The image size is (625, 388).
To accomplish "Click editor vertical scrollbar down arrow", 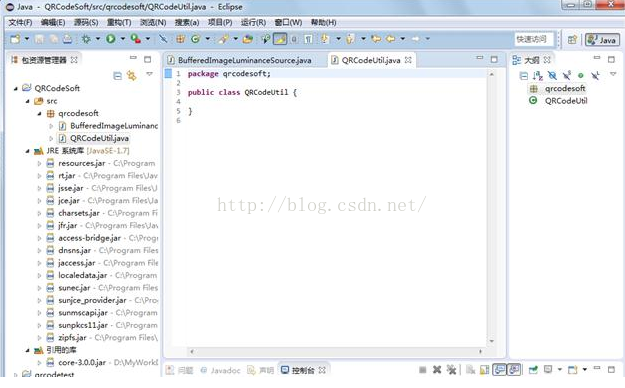I will tap(491, 341).
